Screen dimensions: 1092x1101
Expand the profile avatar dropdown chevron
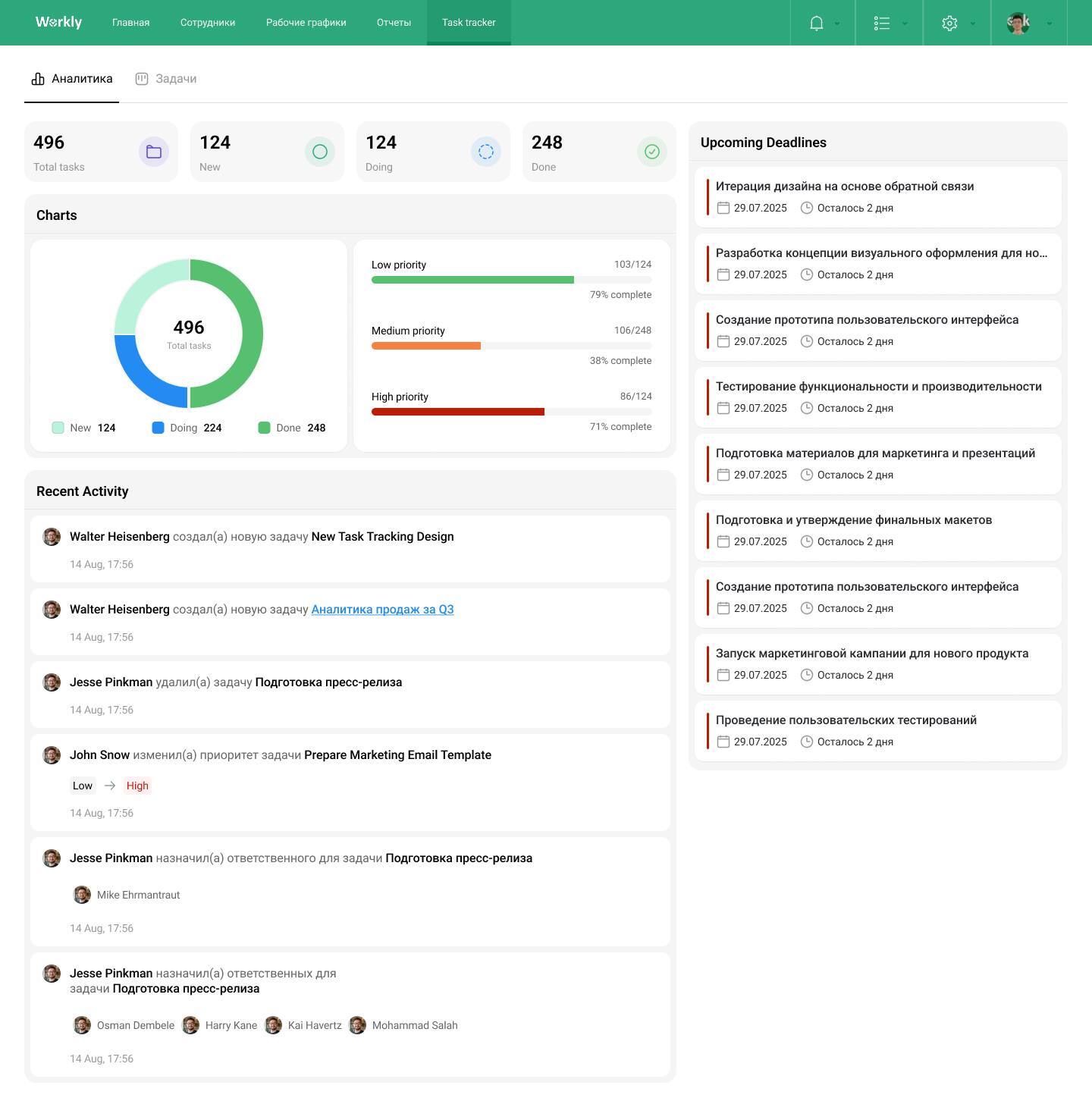(1047, 24)
